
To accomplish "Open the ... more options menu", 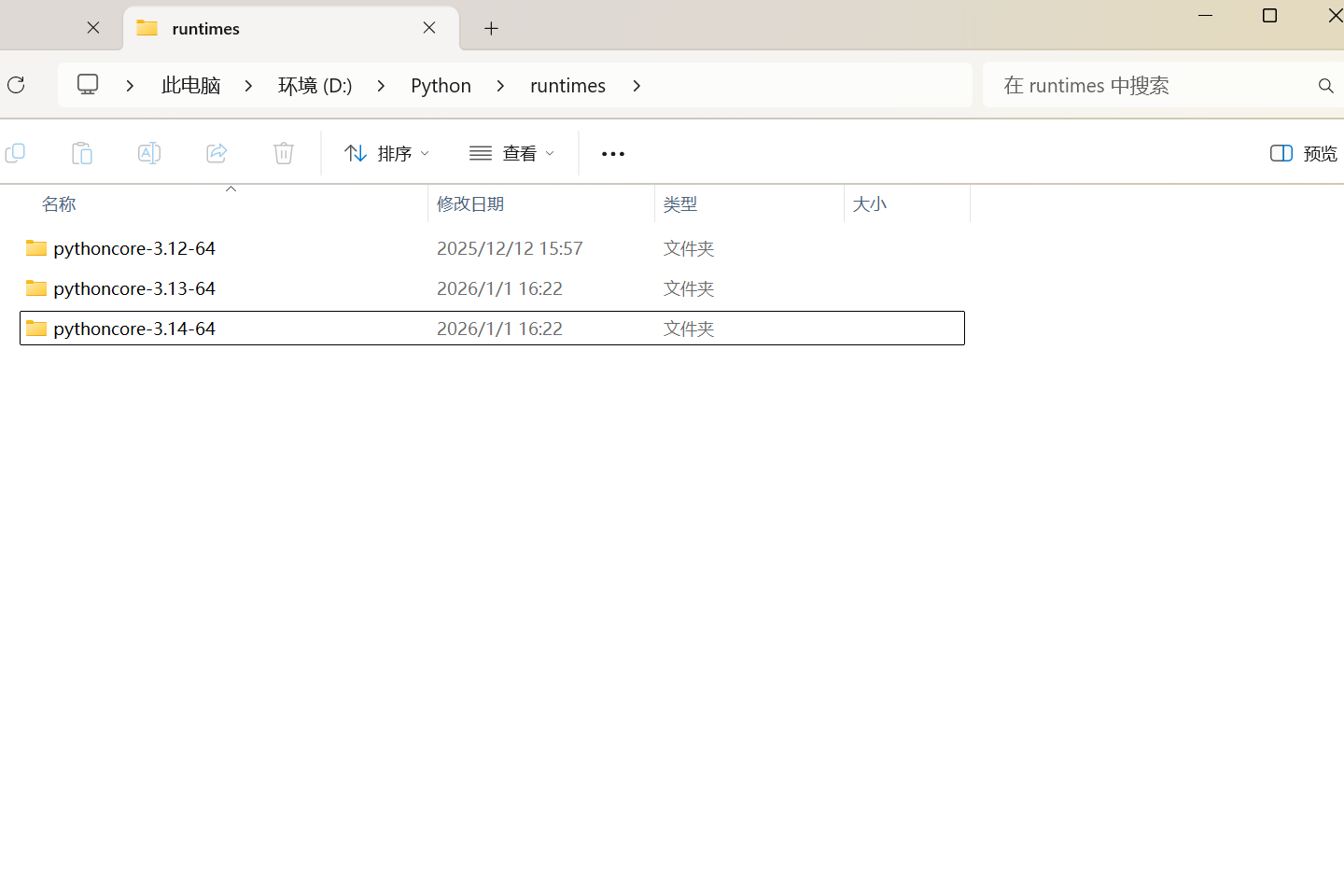I will 612,153.
